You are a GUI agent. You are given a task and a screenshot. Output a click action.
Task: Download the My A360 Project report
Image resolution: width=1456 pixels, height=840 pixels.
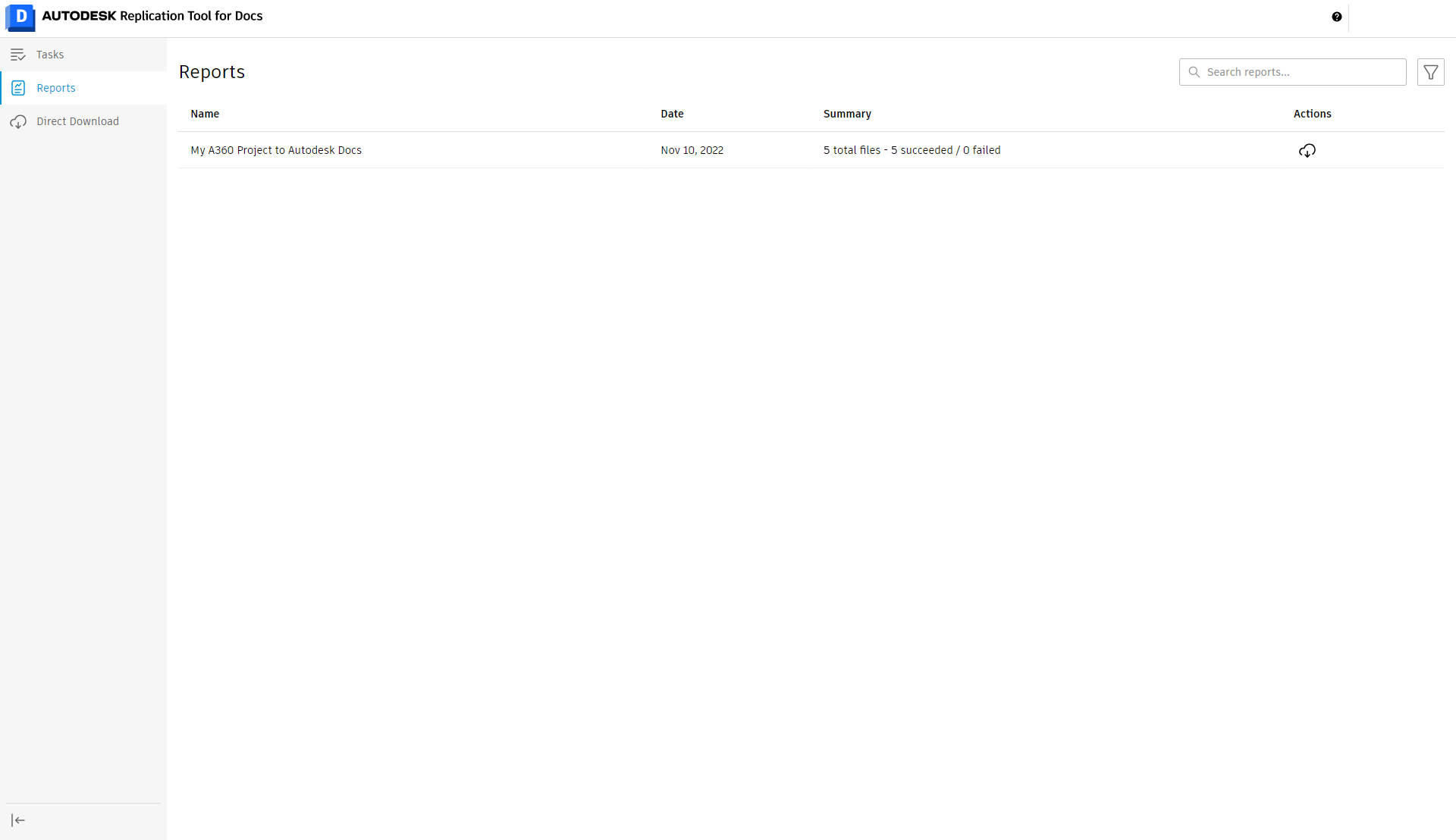click(x=1307, y=150)
